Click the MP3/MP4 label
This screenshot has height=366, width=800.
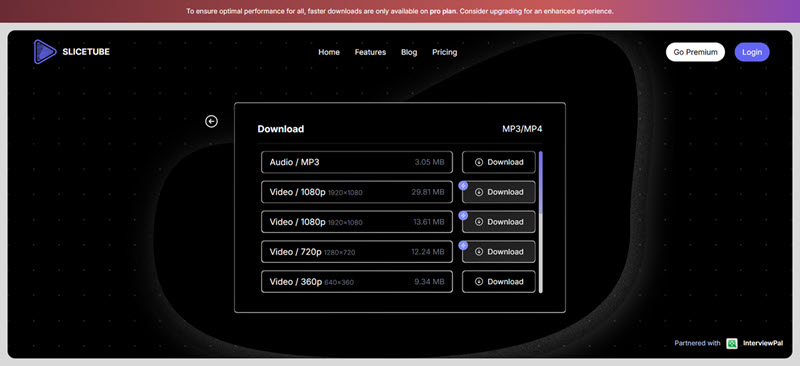(522, 129)
